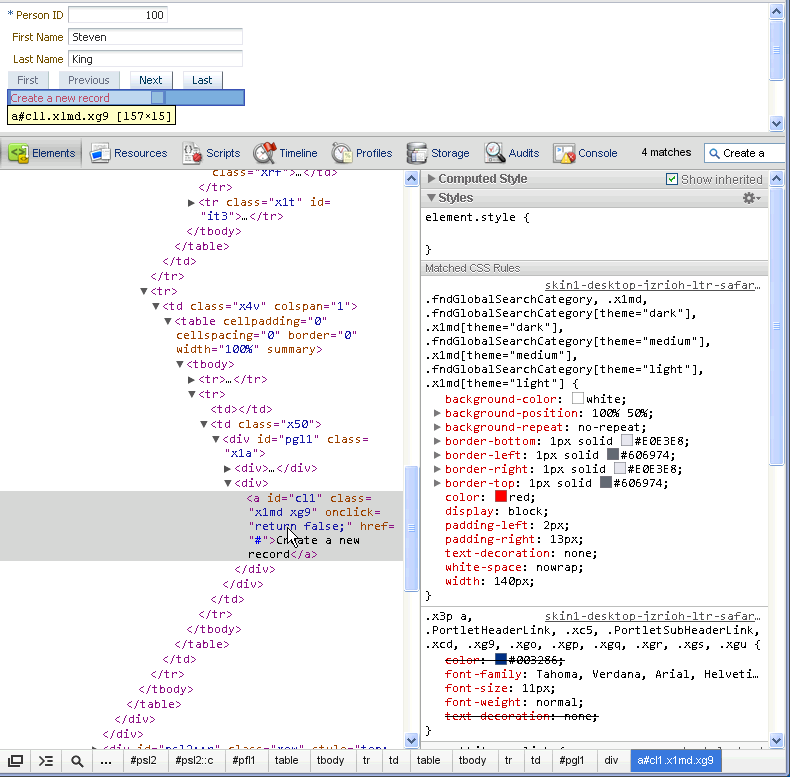Click the Last Name field containing King
This screenshot has height=777, width=790.
[155, 59]
